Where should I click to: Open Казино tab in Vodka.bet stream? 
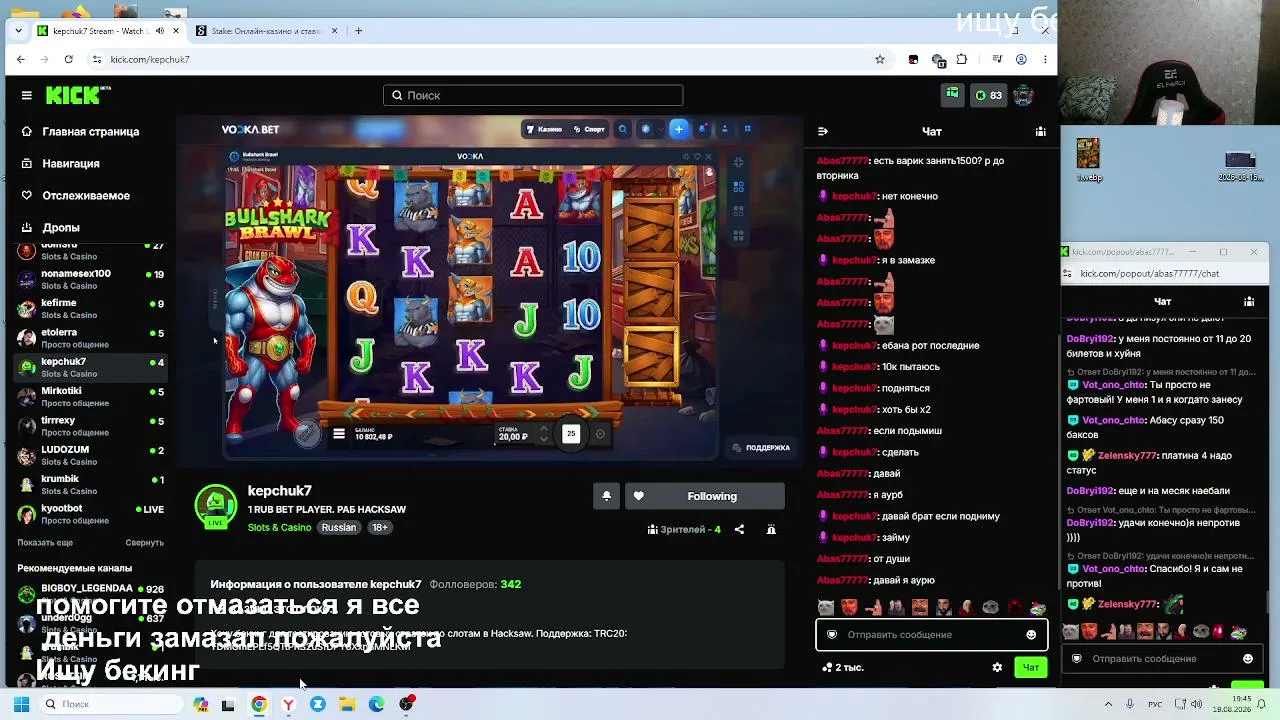[x=544, y=129]
